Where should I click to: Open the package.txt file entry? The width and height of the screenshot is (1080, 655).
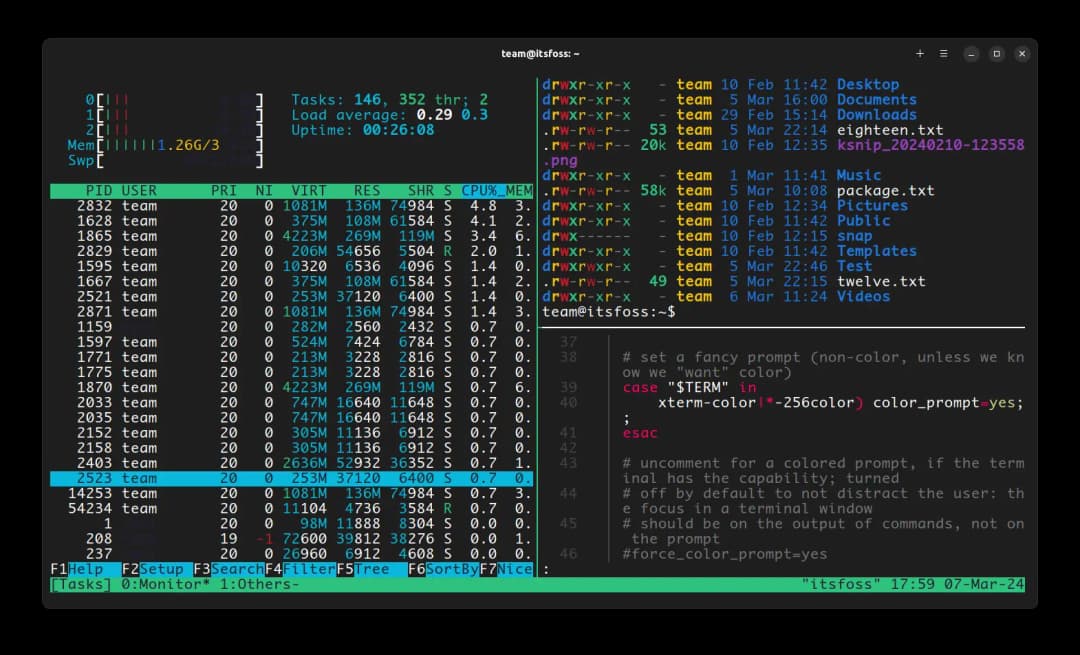886,190
